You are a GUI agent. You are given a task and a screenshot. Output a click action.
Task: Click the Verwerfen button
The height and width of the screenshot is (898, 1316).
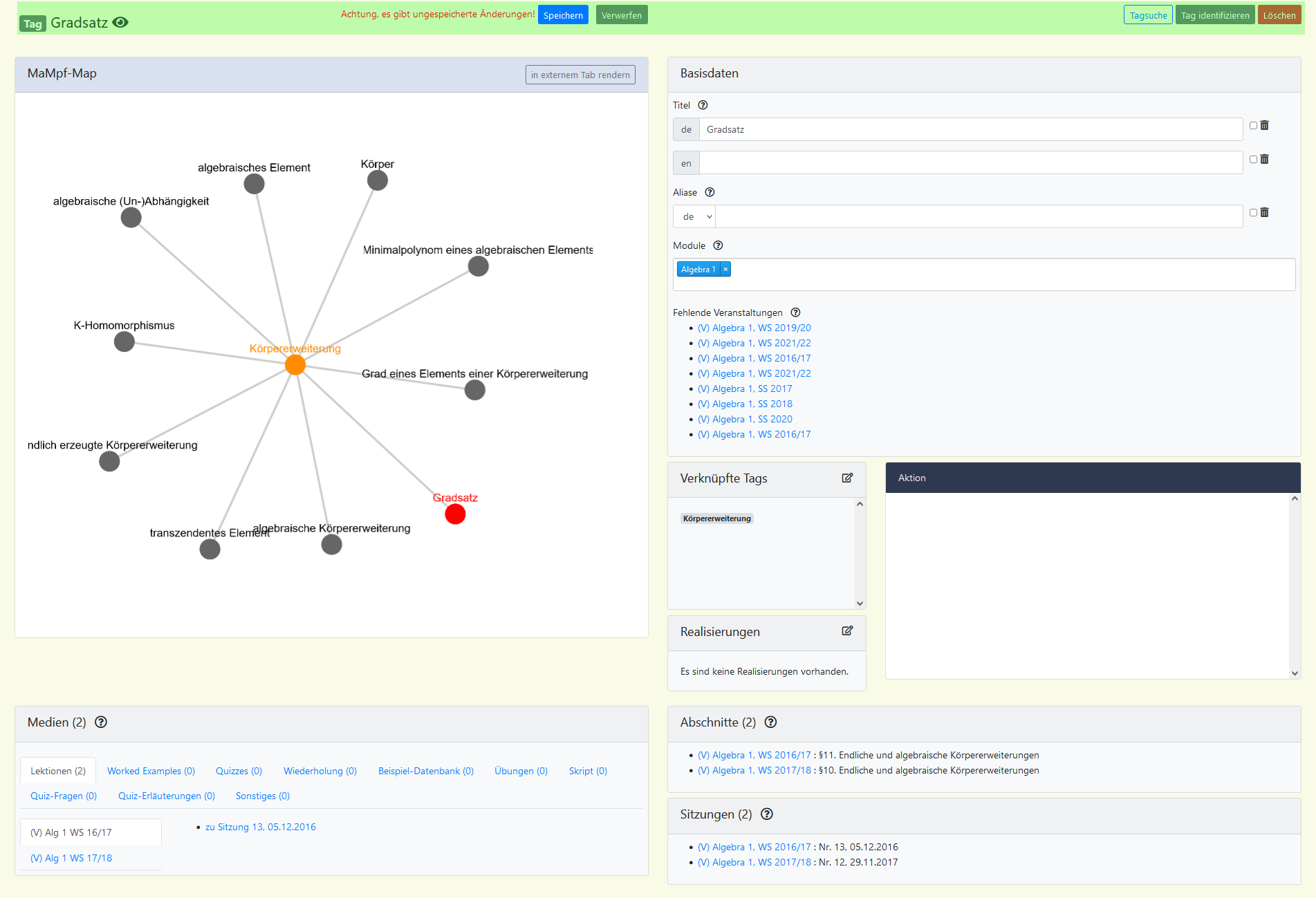tap(622, 15)
